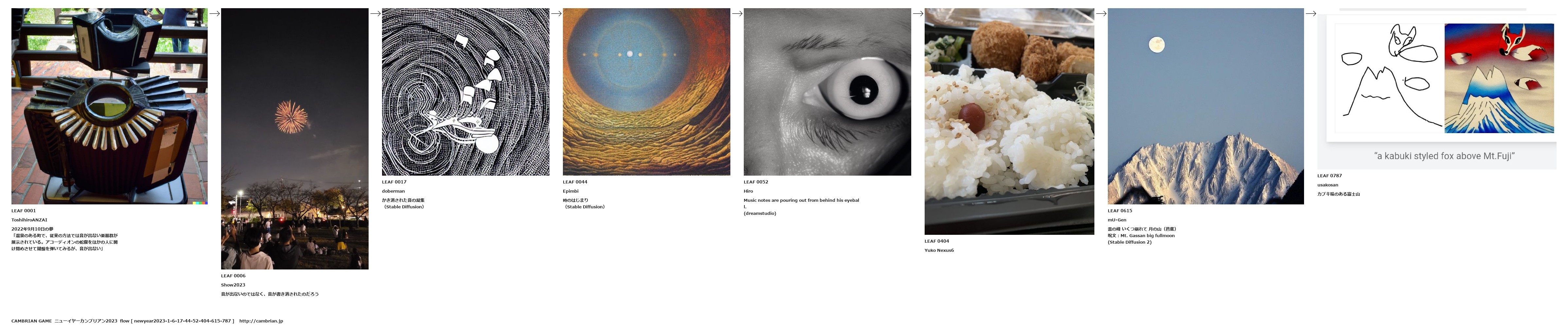1568x329 pixels.
Task: Click arrow between mountain and fox sketch
Action: pos(1311,13)
